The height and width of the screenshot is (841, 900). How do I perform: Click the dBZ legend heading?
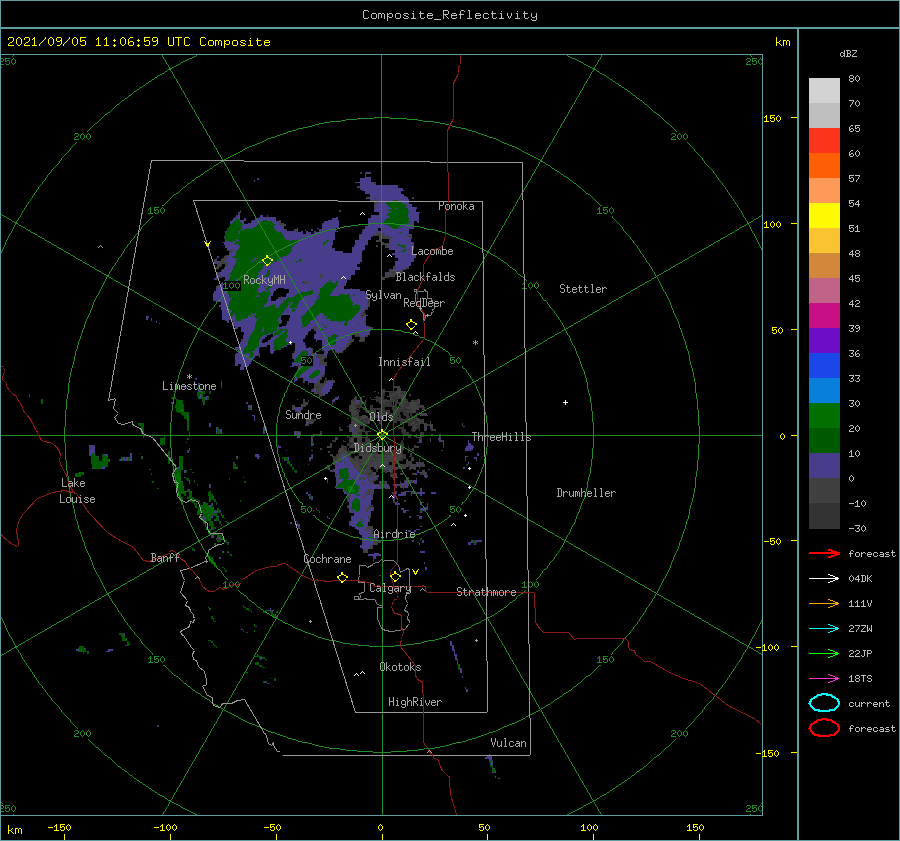(848, 53)
